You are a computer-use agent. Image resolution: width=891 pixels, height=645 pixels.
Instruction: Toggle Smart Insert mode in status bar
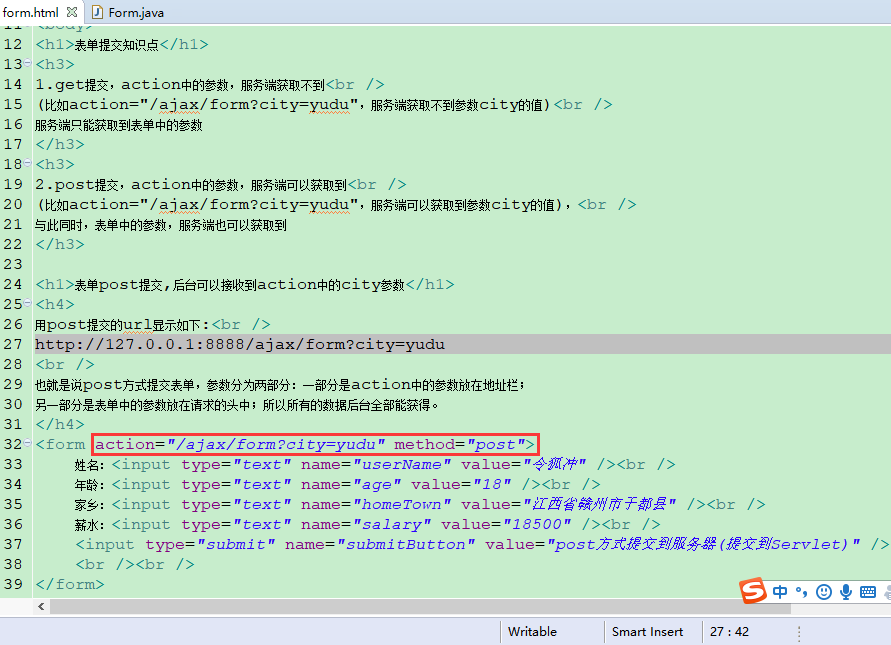(647, 631)
